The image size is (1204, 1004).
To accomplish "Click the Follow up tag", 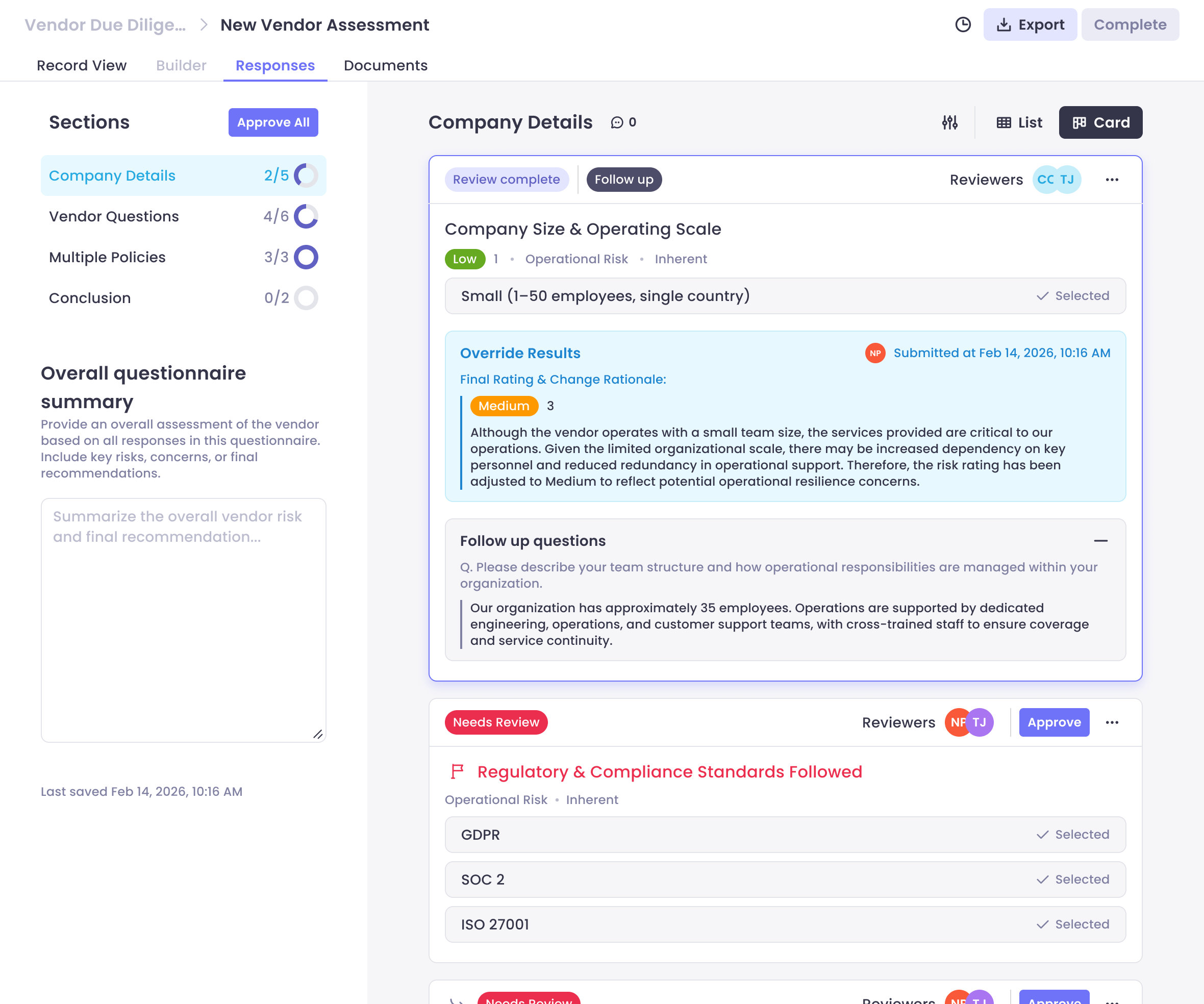I will pos(624,180).
